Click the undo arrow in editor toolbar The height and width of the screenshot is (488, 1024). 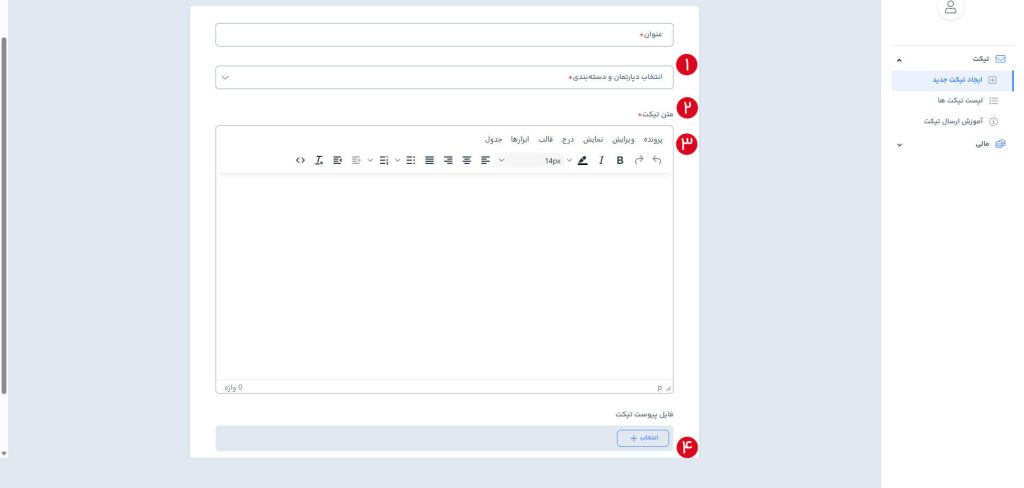657,160
